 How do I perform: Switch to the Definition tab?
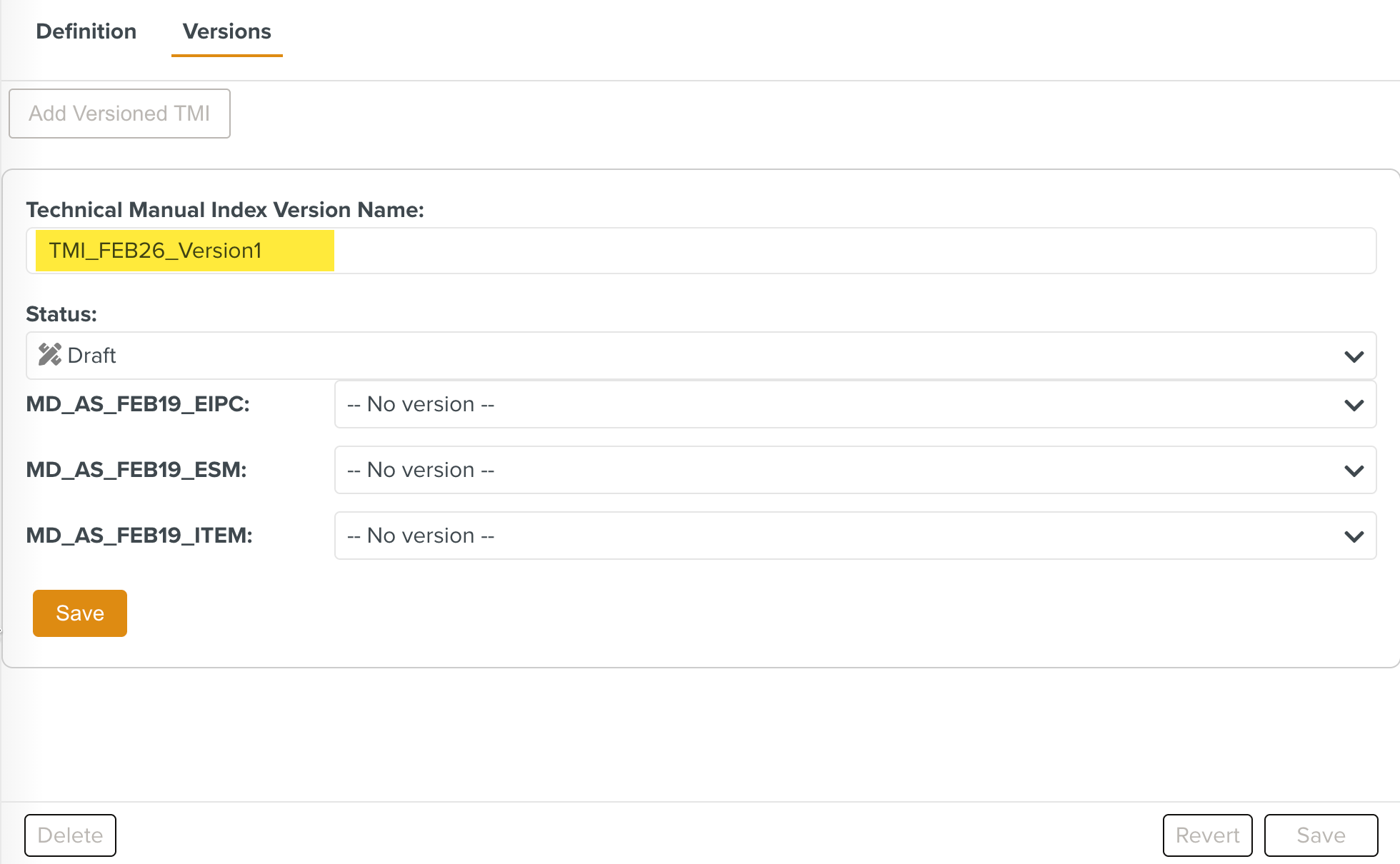click(x=85, y=31)
